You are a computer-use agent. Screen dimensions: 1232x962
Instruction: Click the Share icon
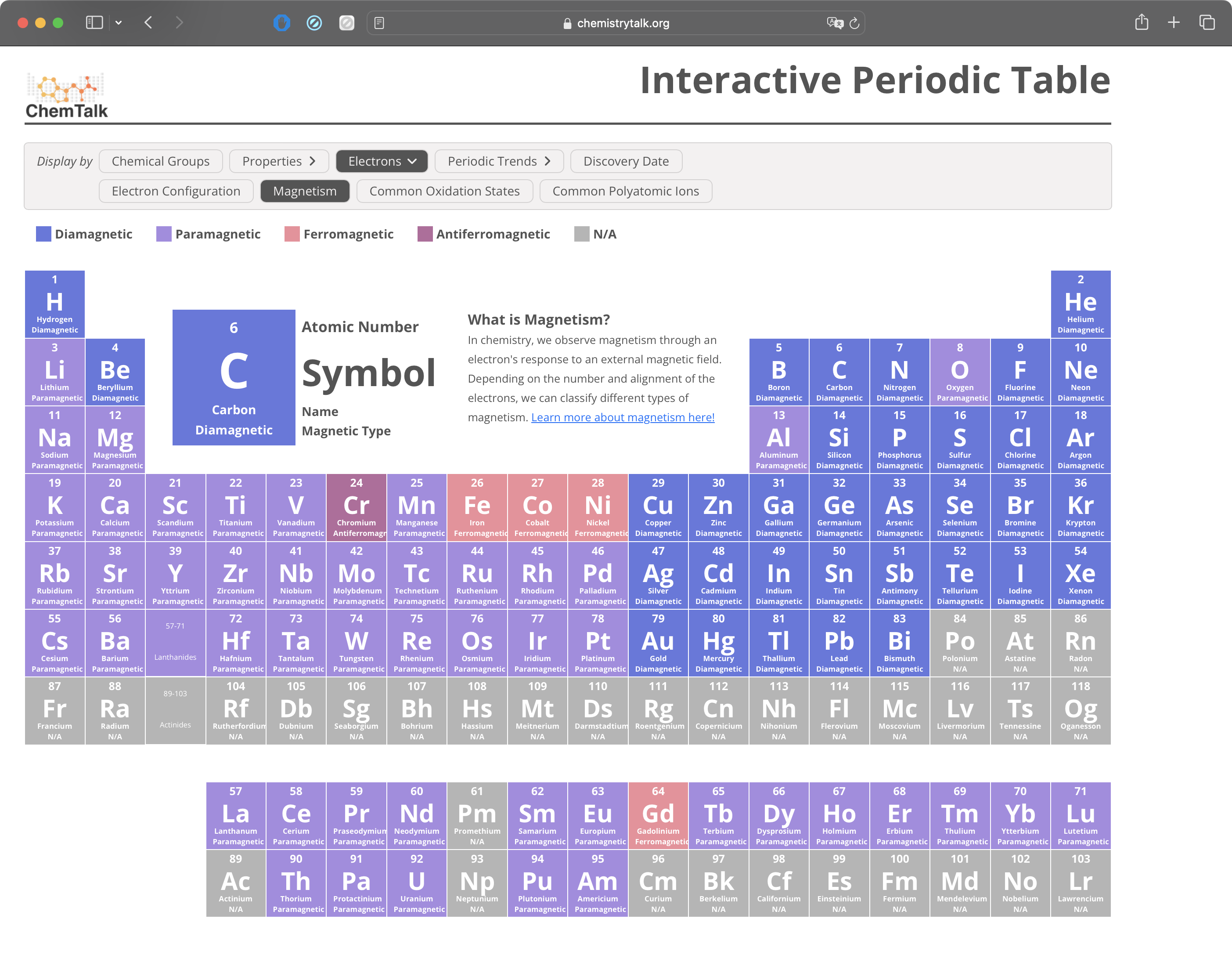coord(1142,22)
